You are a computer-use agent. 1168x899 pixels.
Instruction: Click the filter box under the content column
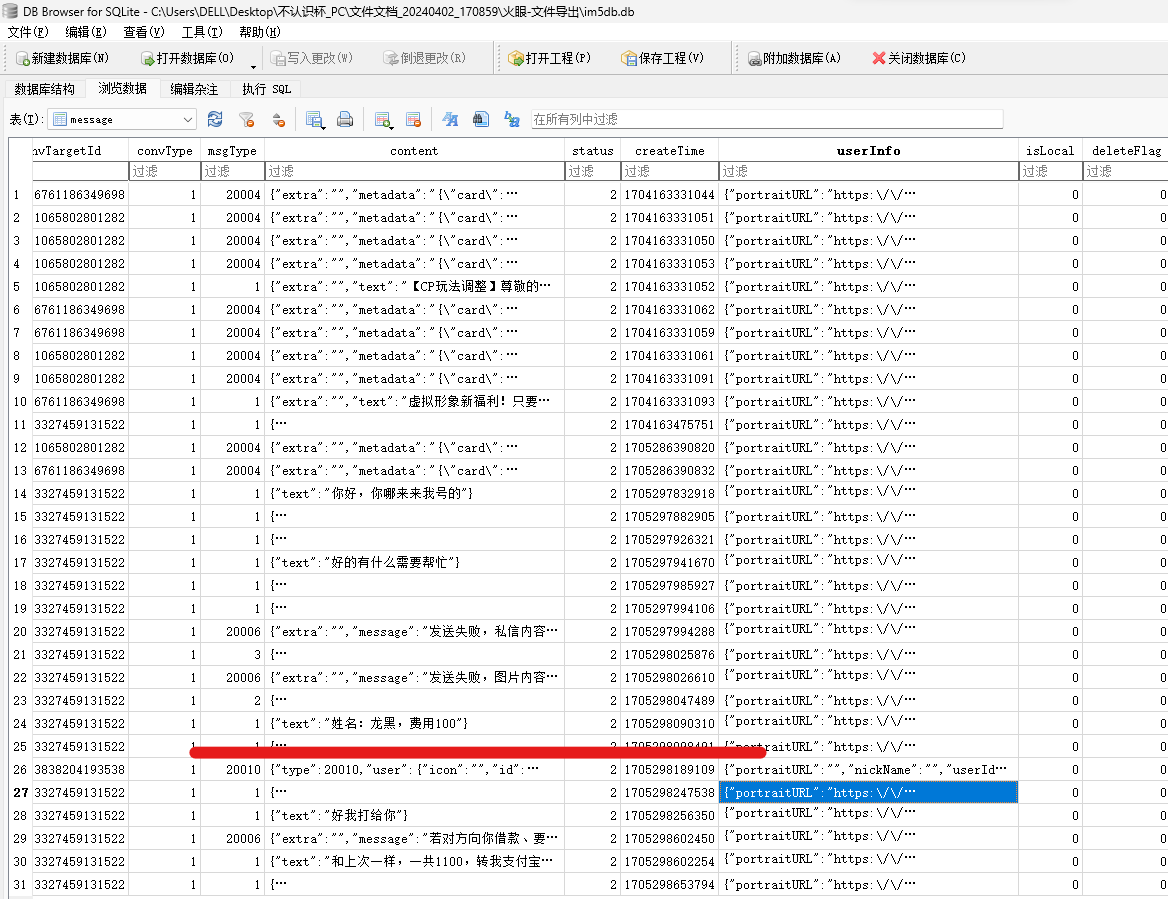(414, 171)
